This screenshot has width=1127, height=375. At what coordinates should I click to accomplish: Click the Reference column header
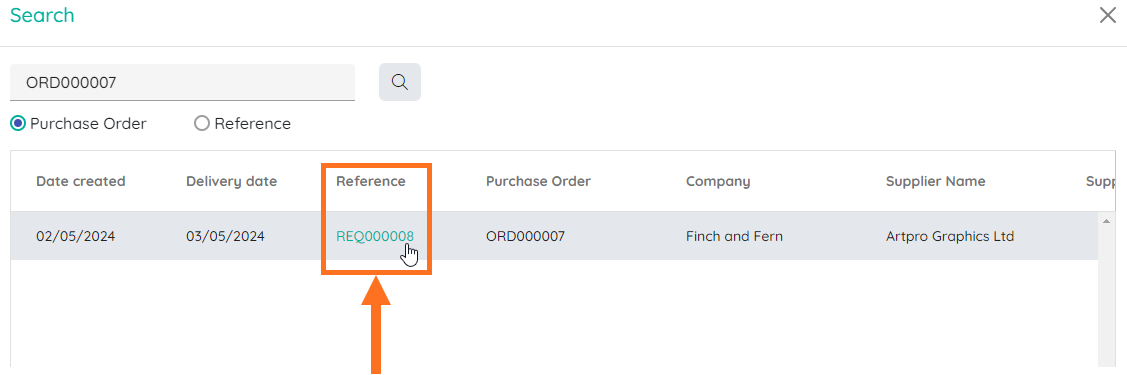(371, 181)
